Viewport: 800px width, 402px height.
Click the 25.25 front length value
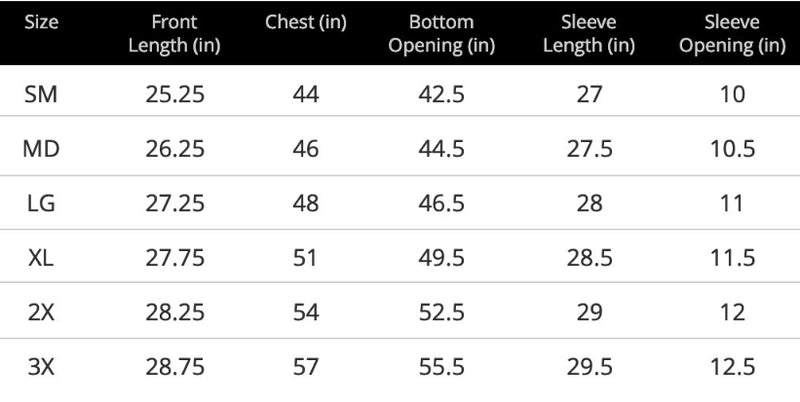[175, 94]
